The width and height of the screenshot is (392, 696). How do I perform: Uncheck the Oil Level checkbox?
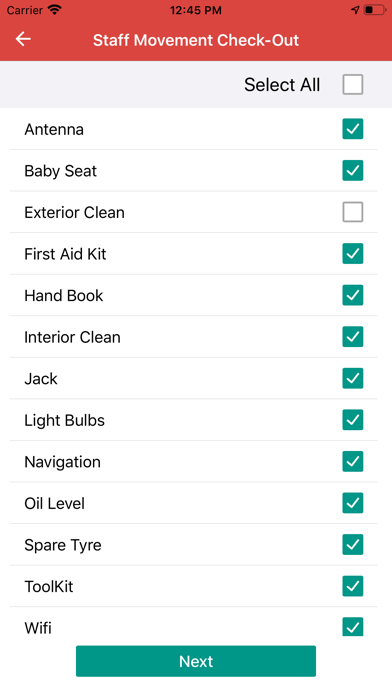(352, 503)
